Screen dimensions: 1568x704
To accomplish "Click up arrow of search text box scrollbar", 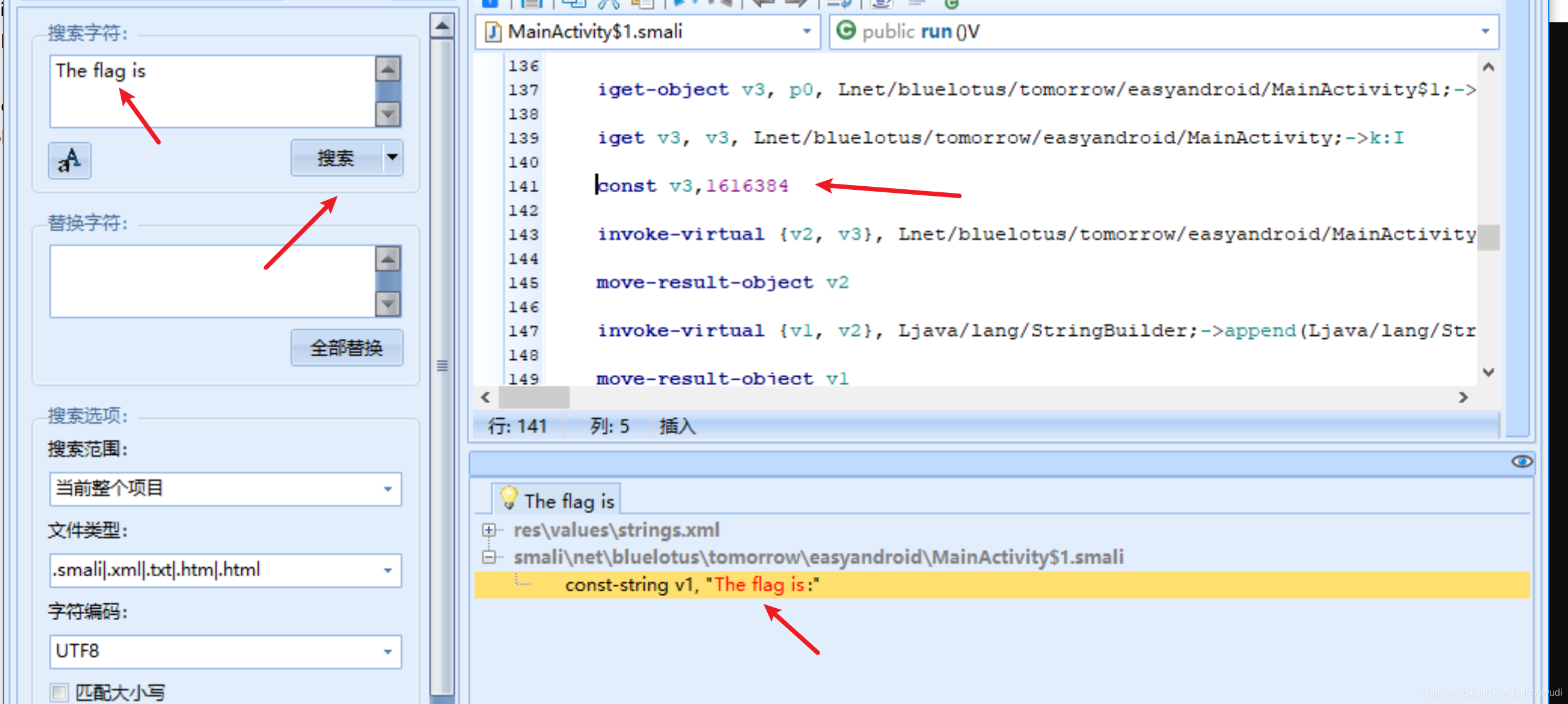I will 388,69.
